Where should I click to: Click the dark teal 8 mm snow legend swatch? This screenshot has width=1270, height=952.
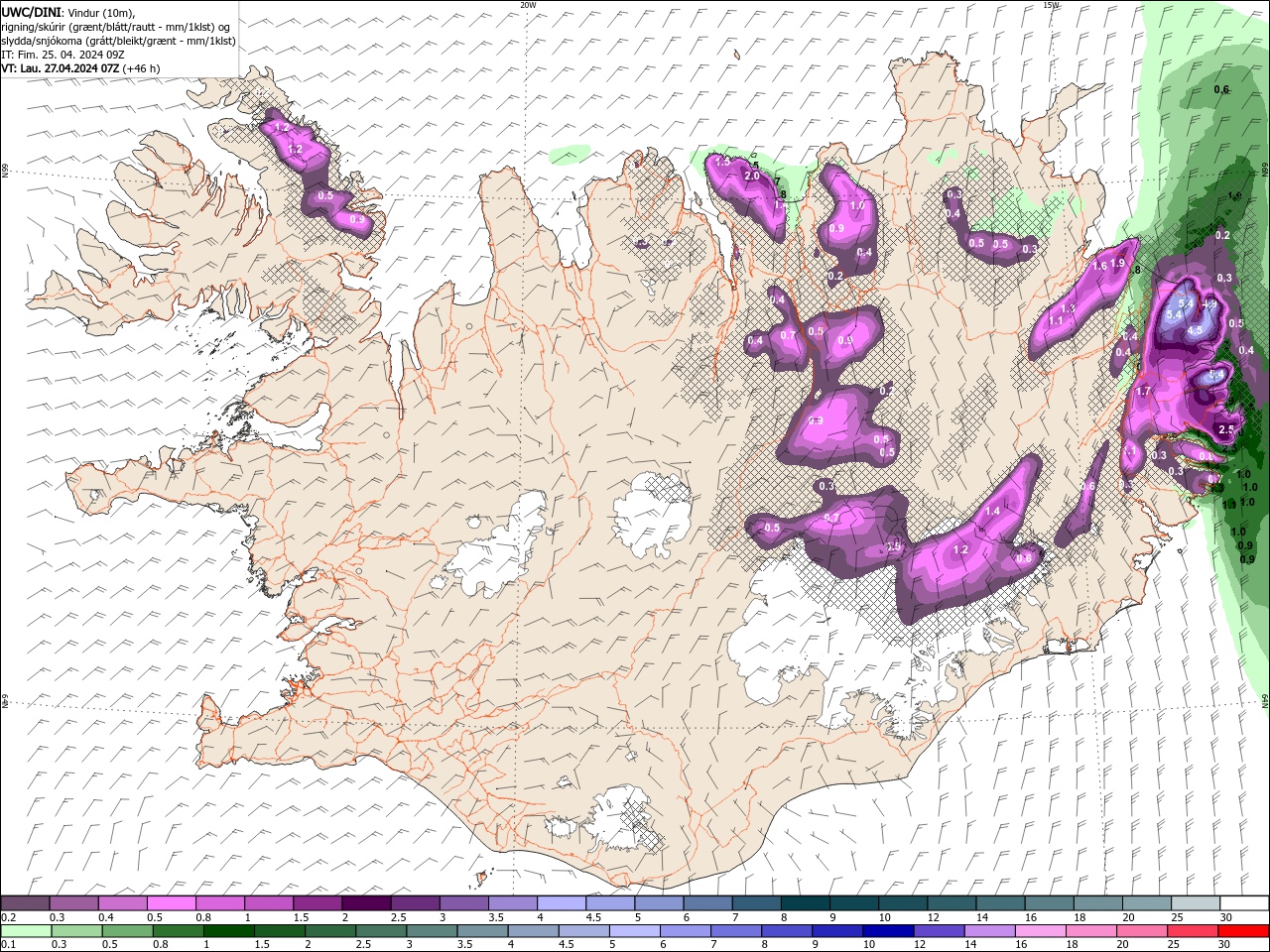click(x=806, y=903)
